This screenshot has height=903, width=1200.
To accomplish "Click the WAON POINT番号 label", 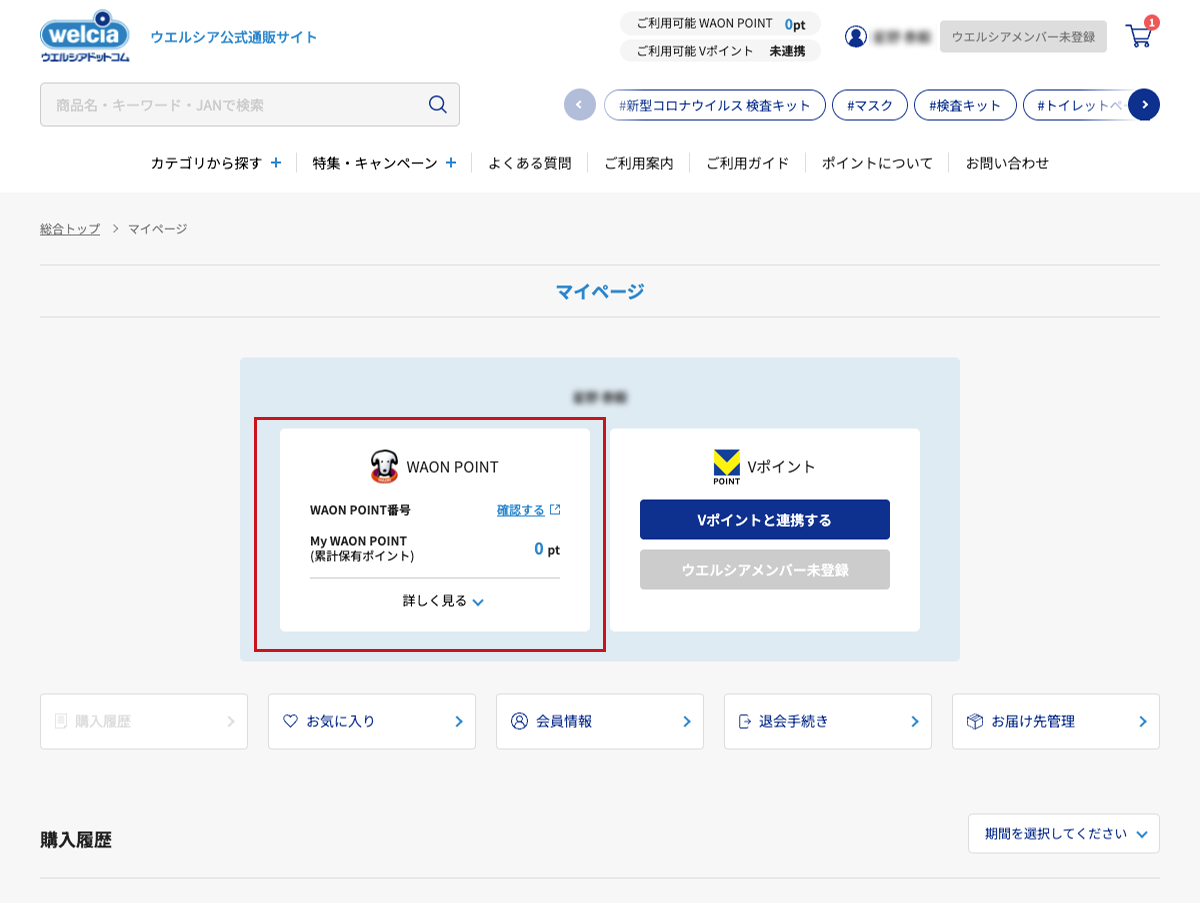I will (x=360, y=510).
